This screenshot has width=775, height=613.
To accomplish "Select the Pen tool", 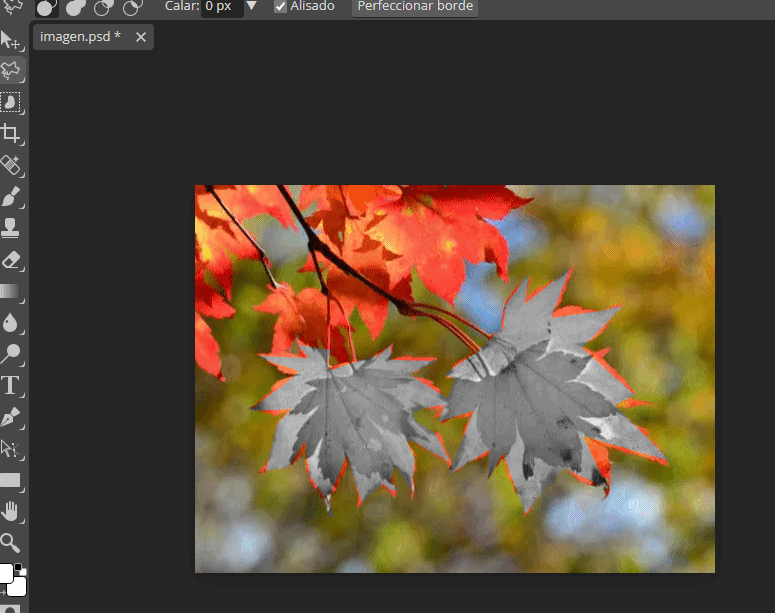I will (11, 417).
